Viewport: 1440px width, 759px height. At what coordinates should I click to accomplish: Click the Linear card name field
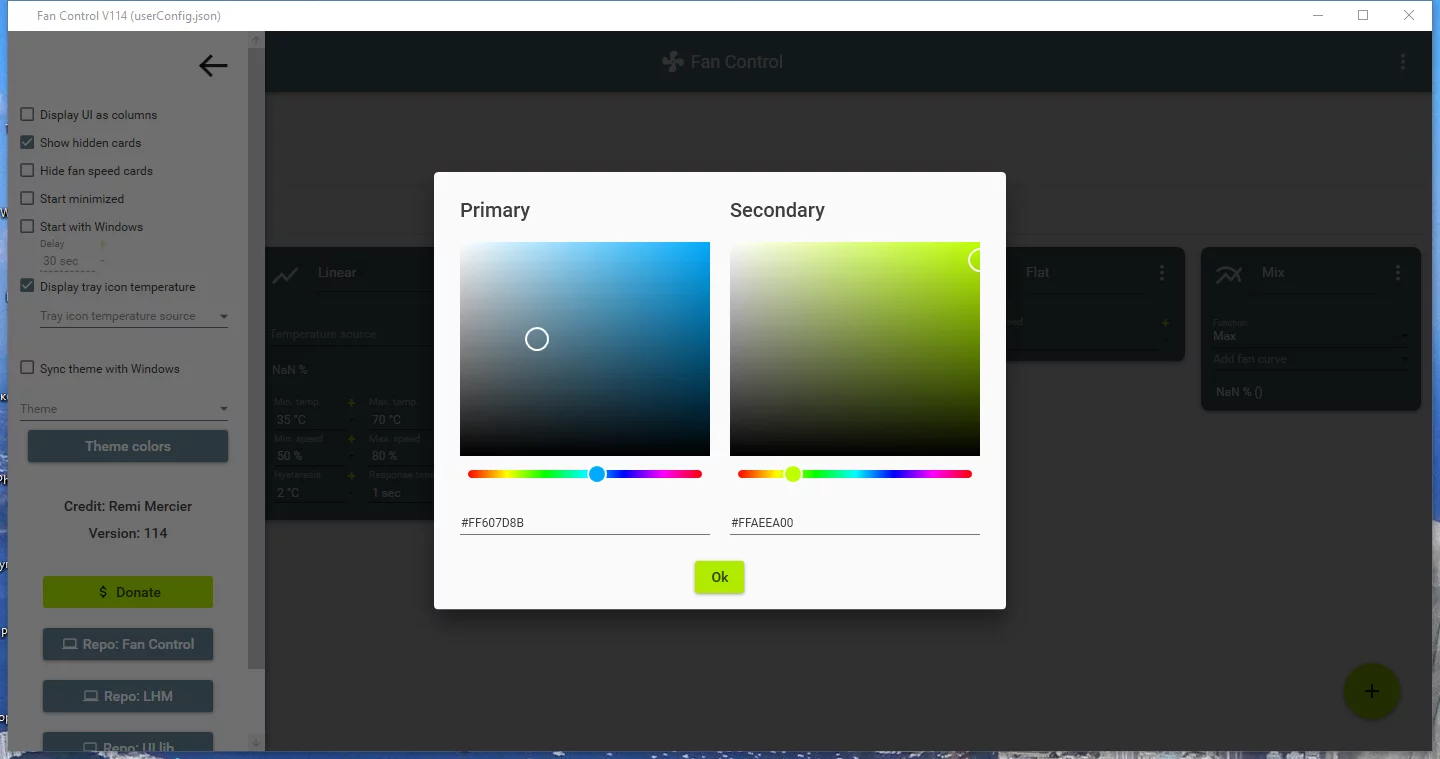pos(375,273)
